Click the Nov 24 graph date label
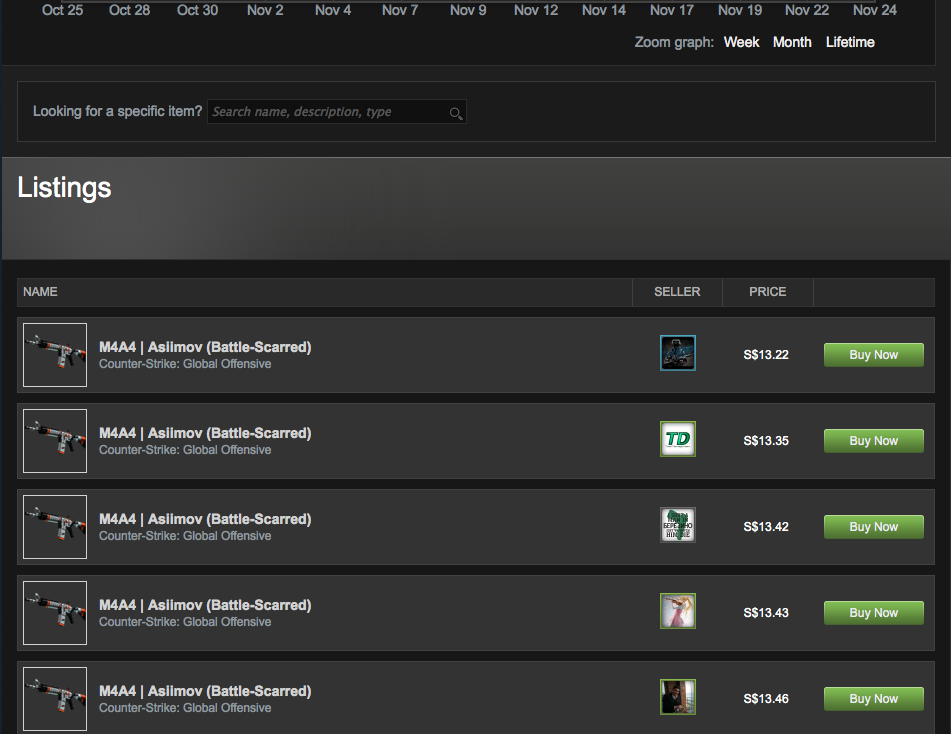Image resolution: width=951 pixels, height=734 pixels. 875,10
